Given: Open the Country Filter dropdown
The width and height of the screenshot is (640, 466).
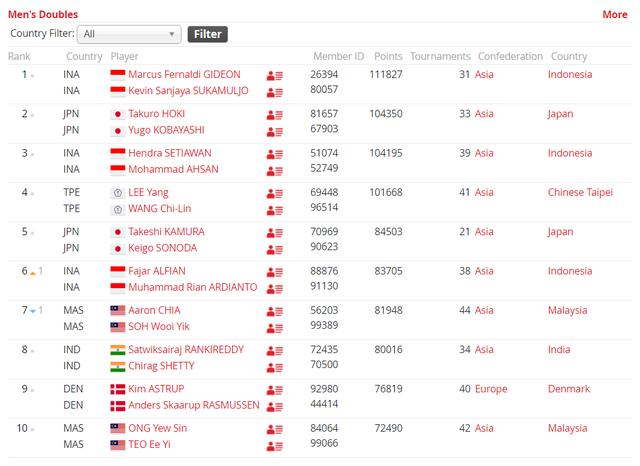Looking at the screenshot, I should (x=129, y=34).
